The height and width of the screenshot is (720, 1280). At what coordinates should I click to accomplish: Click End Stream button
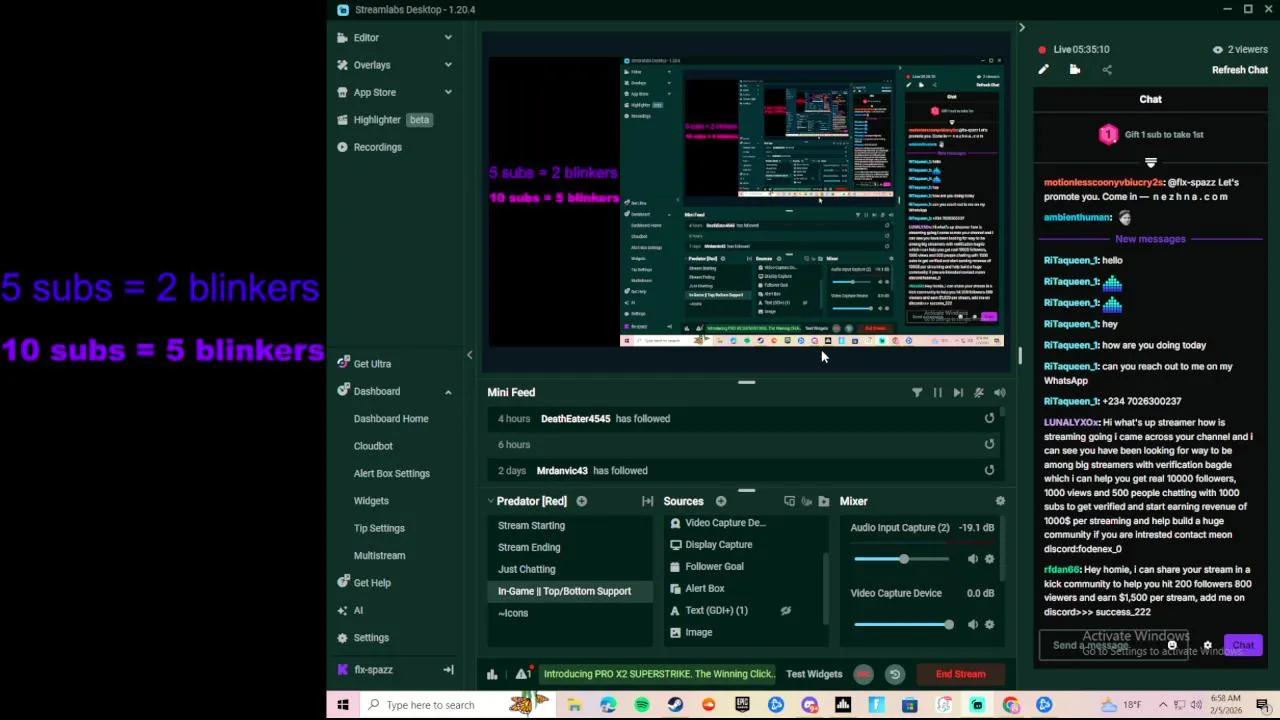960,674
